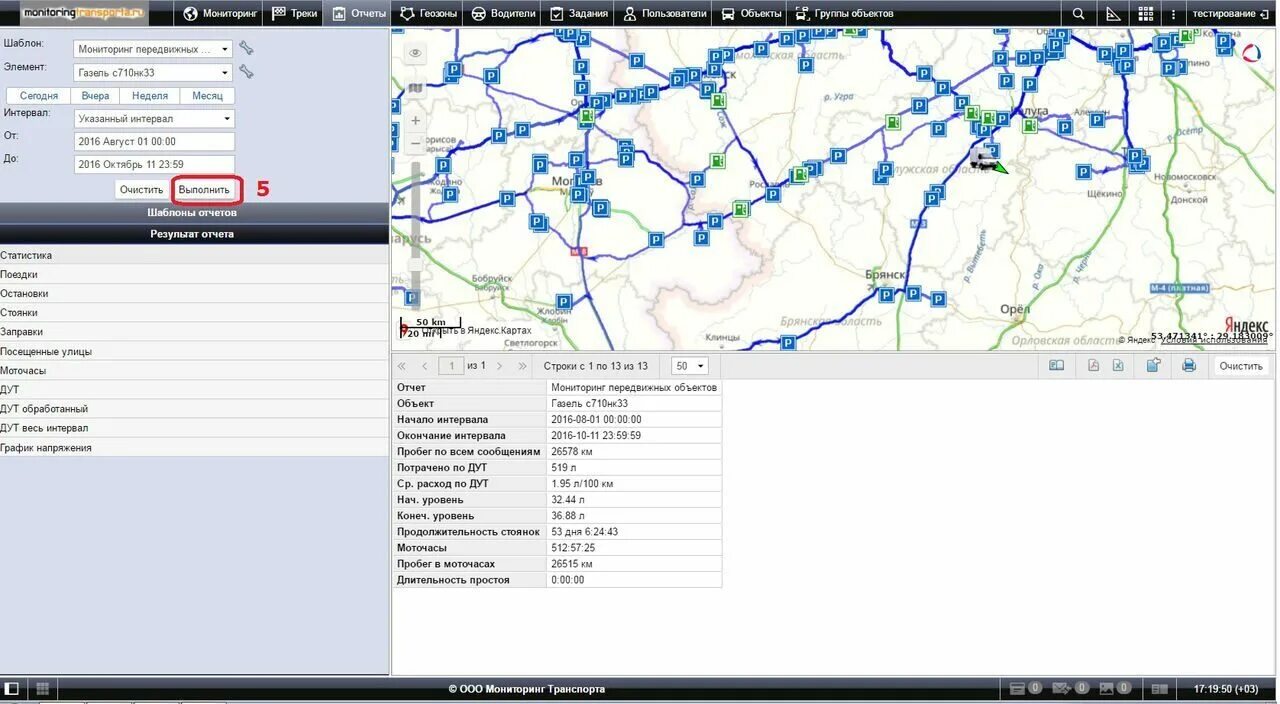Open the Объекты tab
The height and width of the screenshot is (704, 1280).
tap(751, 14)
